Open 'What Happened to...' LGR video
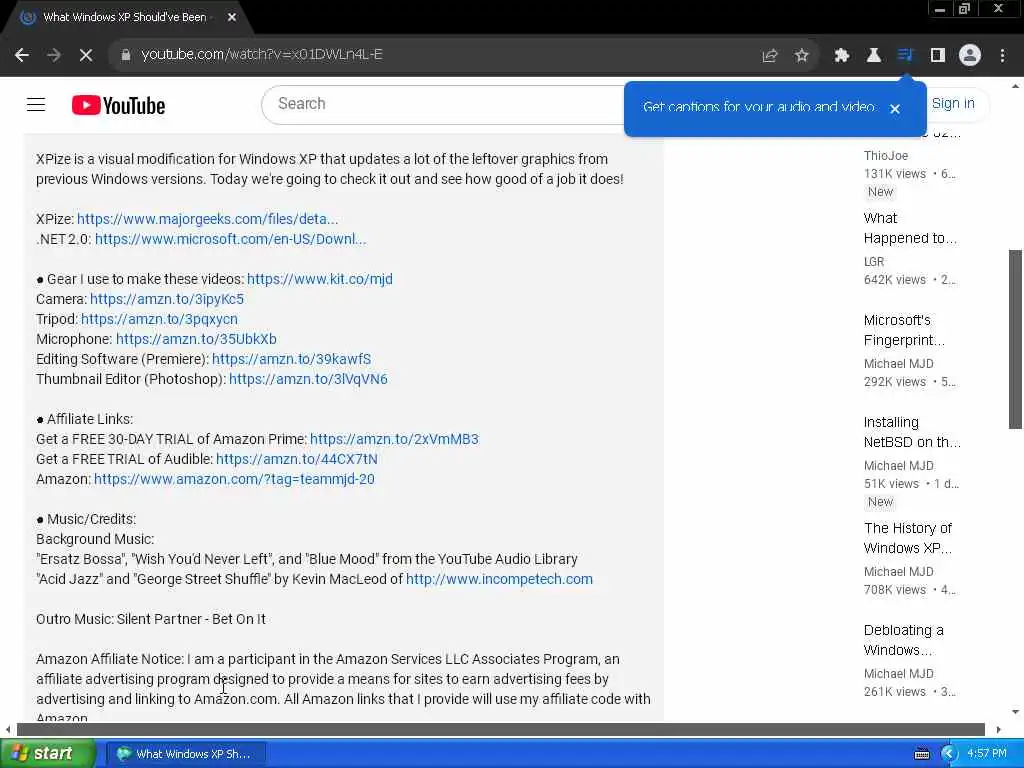 tap(910, 228)
